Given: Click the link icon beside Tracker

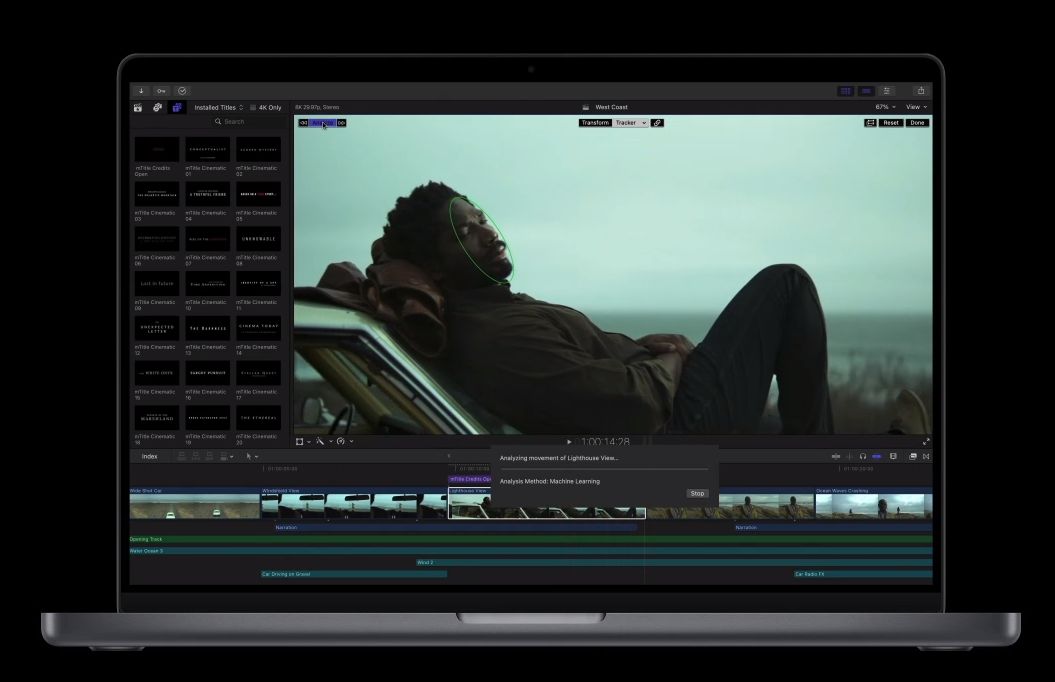Looking at the screenshot, I should pyautogui.click(x=657, y=123).
